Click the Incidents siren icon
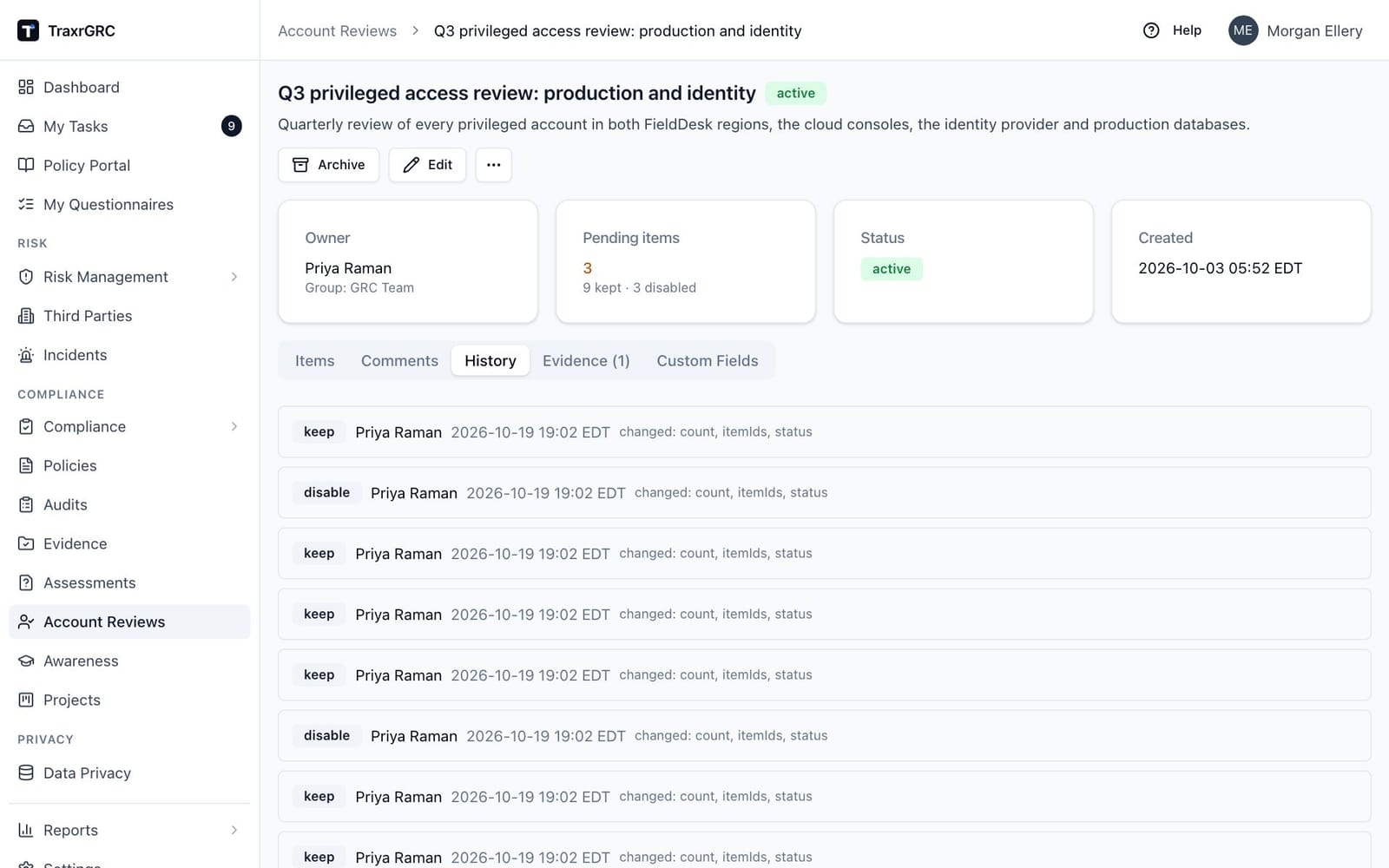Screen dimensions: 1389x868 [26, 354]
